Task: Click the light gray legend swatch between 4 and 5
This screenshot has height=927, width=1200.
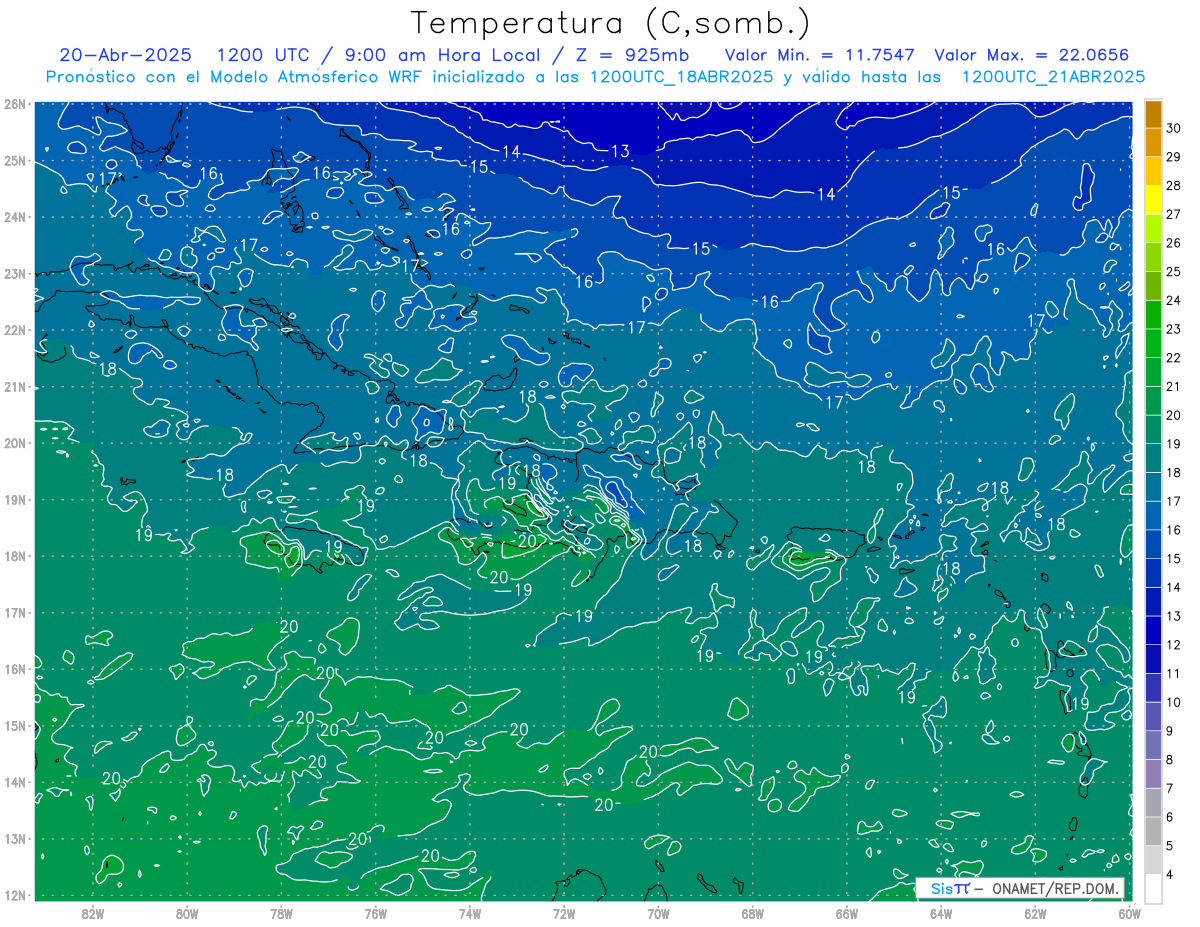Action: click(1154, 861)
